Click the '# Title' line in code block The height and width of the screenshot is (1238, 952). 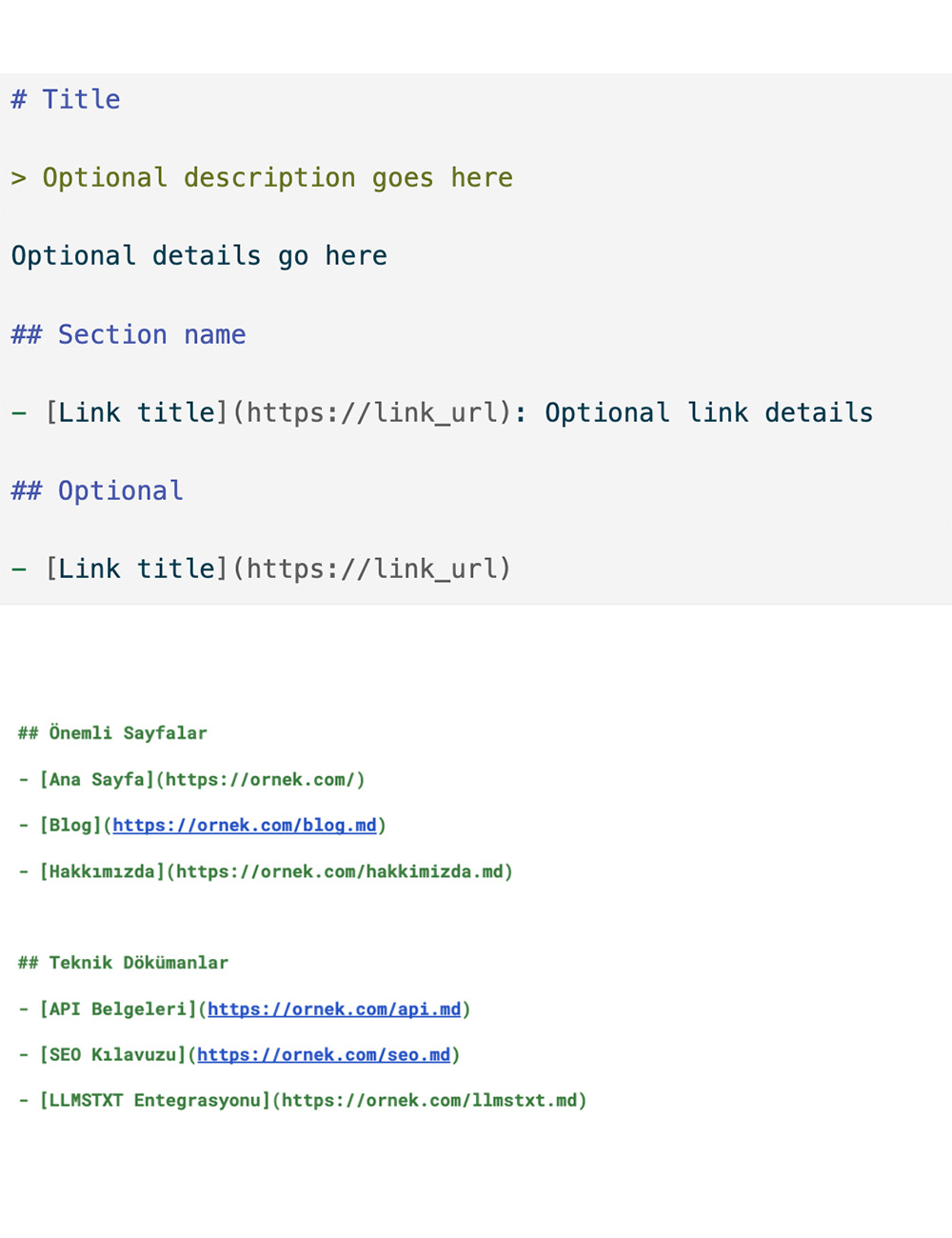pos(66,100)
